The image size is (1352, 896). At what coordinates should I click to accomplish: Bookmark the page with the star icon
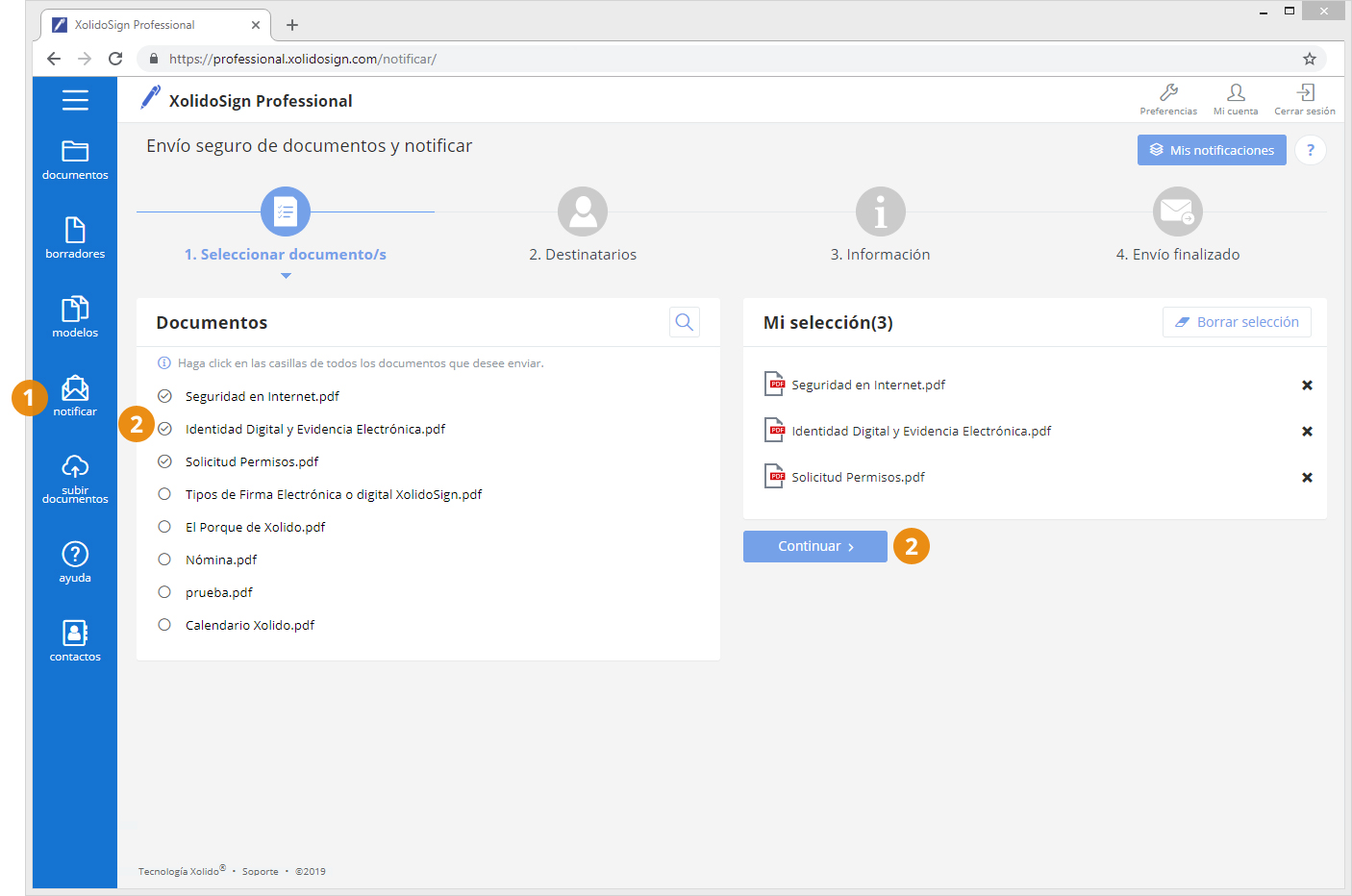(1310, 59)
